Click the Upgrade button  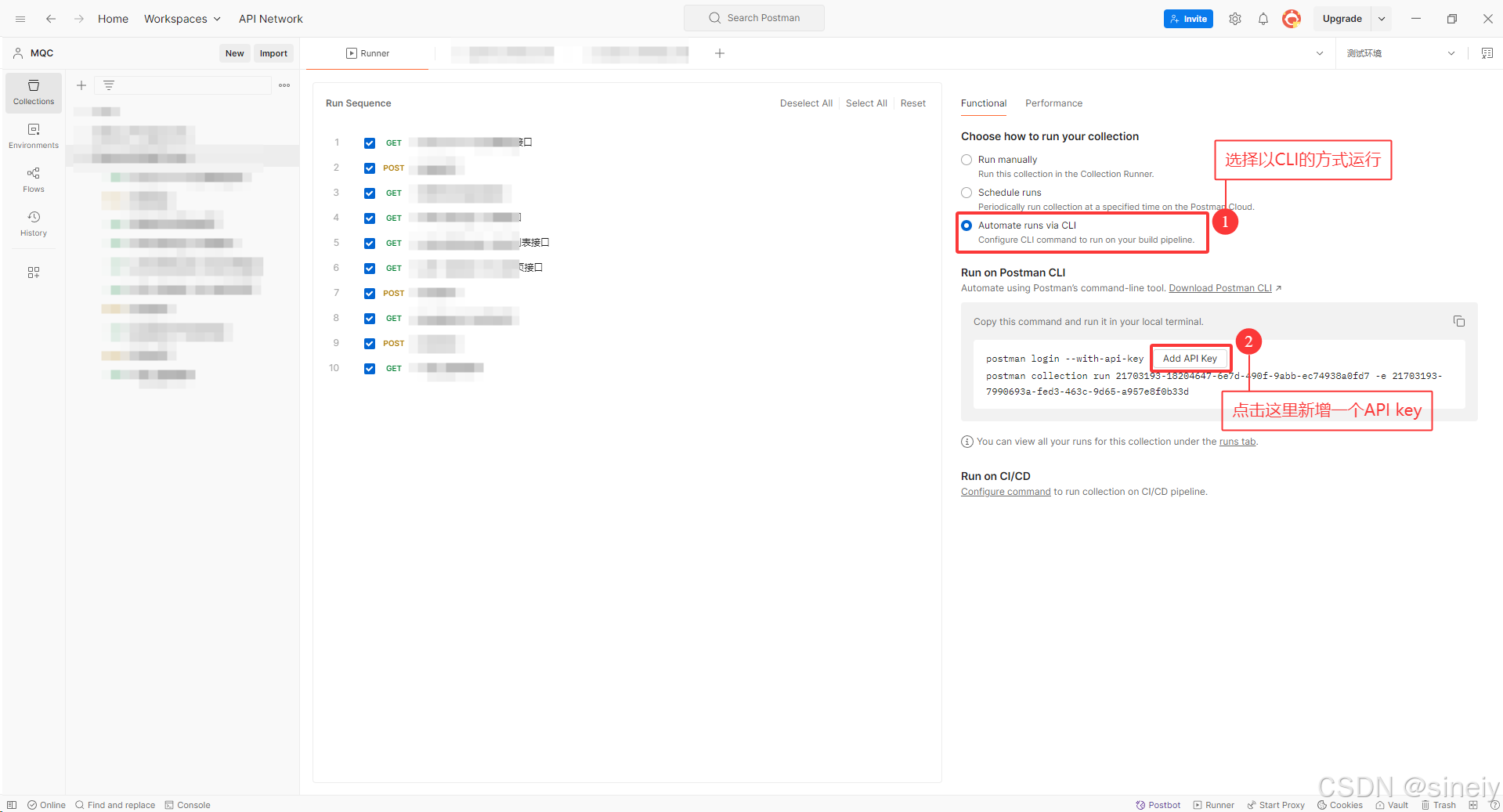[1342, 19]
